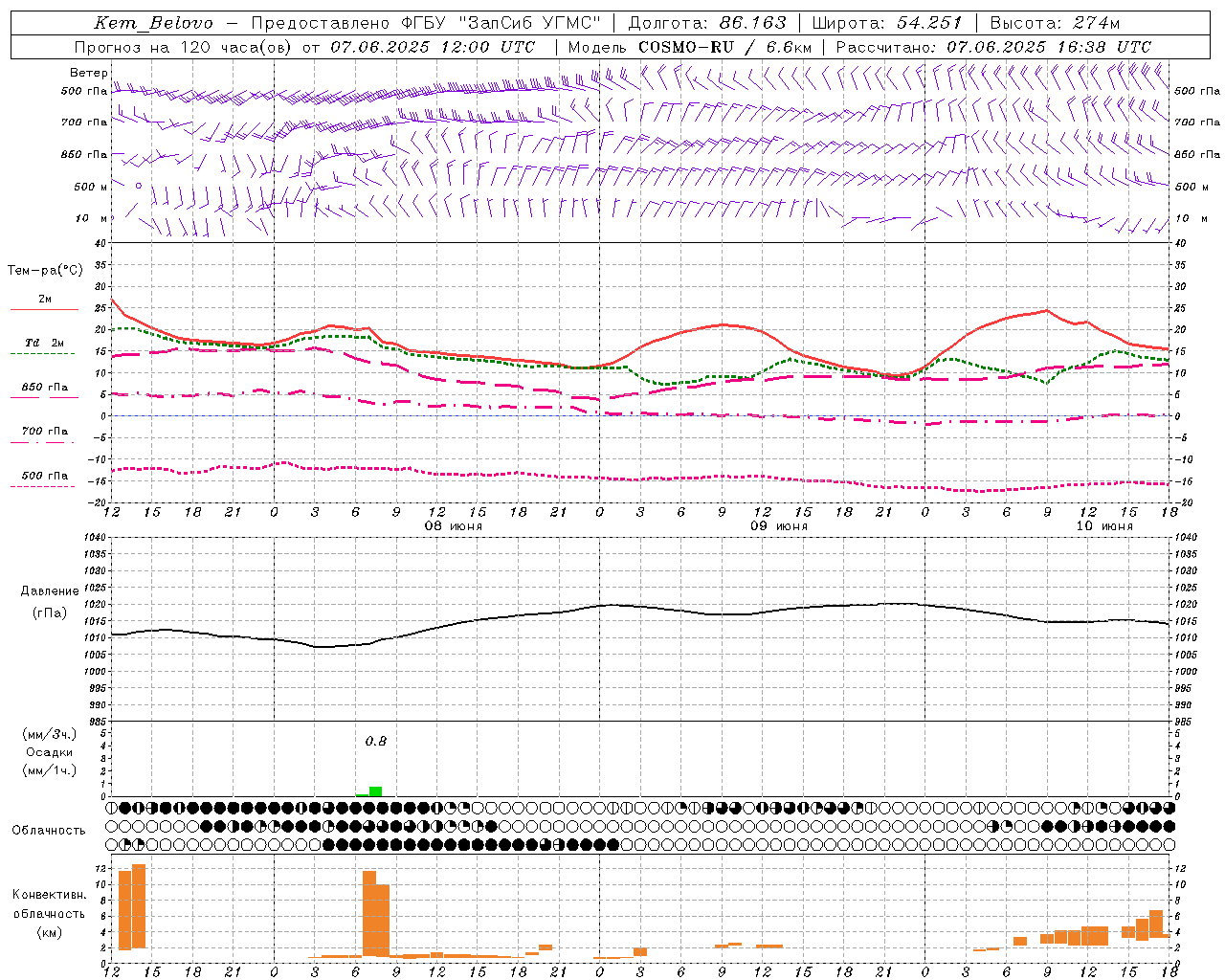This screenshot has height=980, width=1225.
Task: Click the 'Тем-ра(°C)' temperature panel label
Action: point(45,271)
